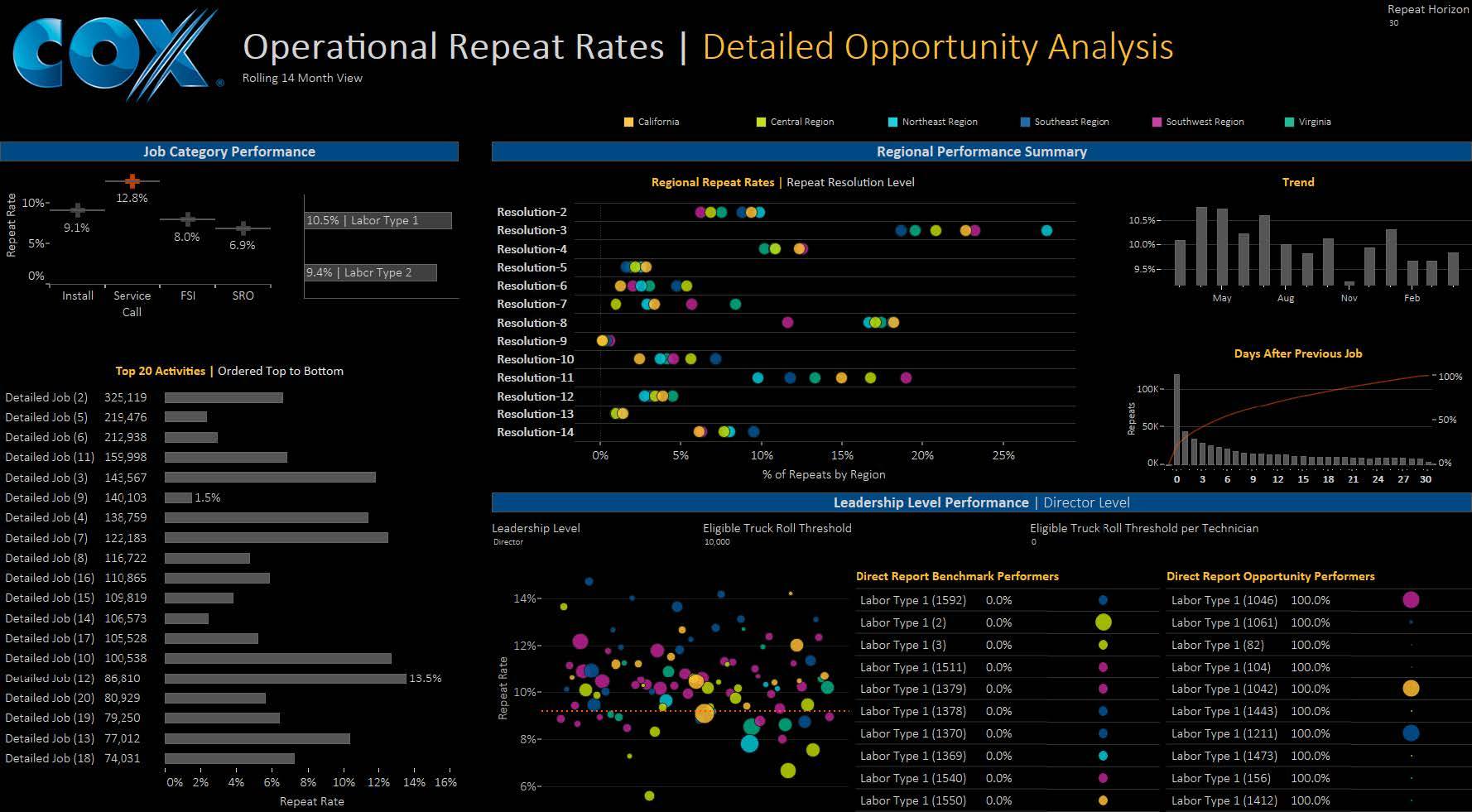
Task: Select the FSI cross marker at 8.0%
Action: click(x=188, y=219)
